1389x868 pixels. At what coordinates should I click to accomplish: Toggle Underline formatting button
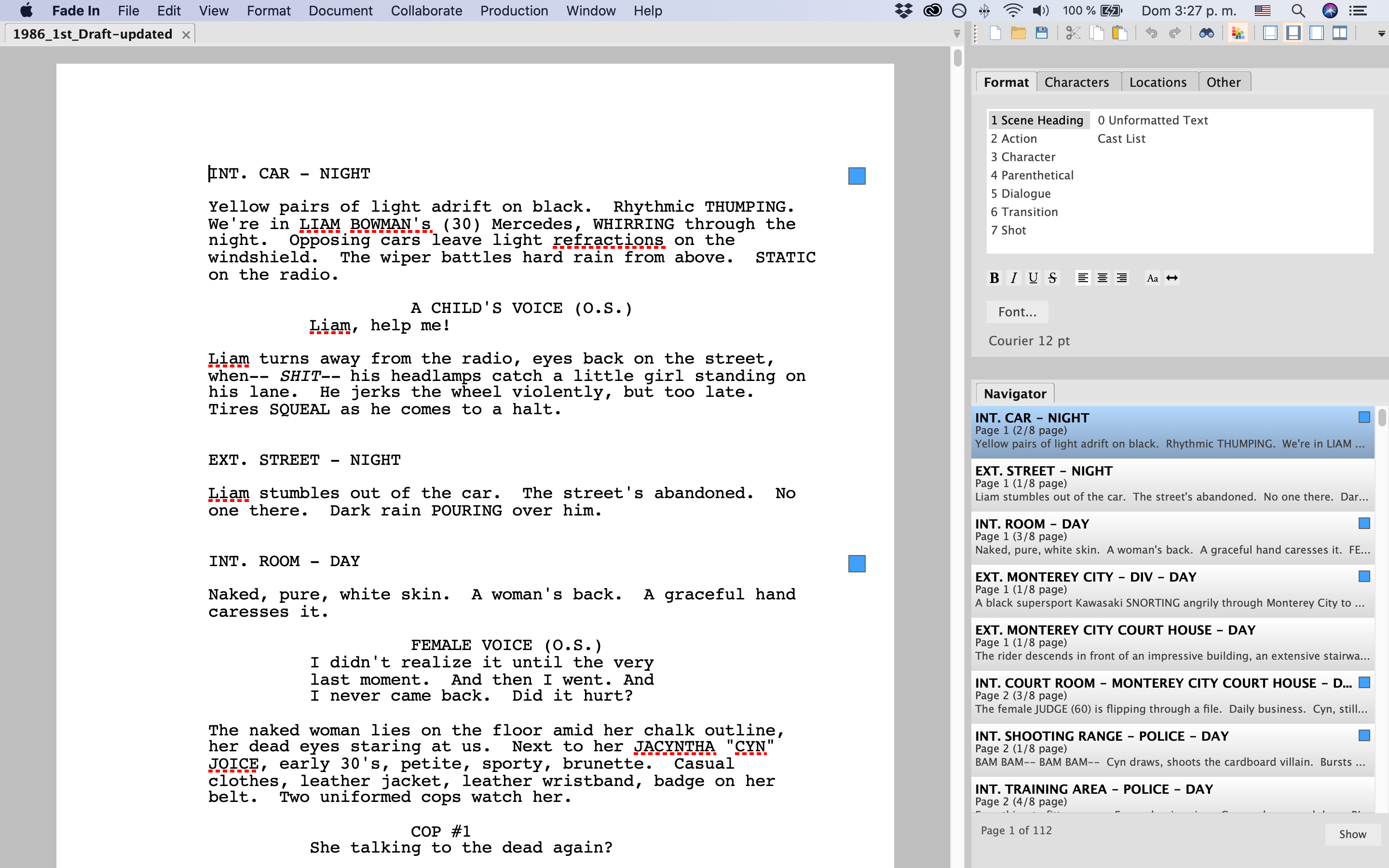(1033, 278)
